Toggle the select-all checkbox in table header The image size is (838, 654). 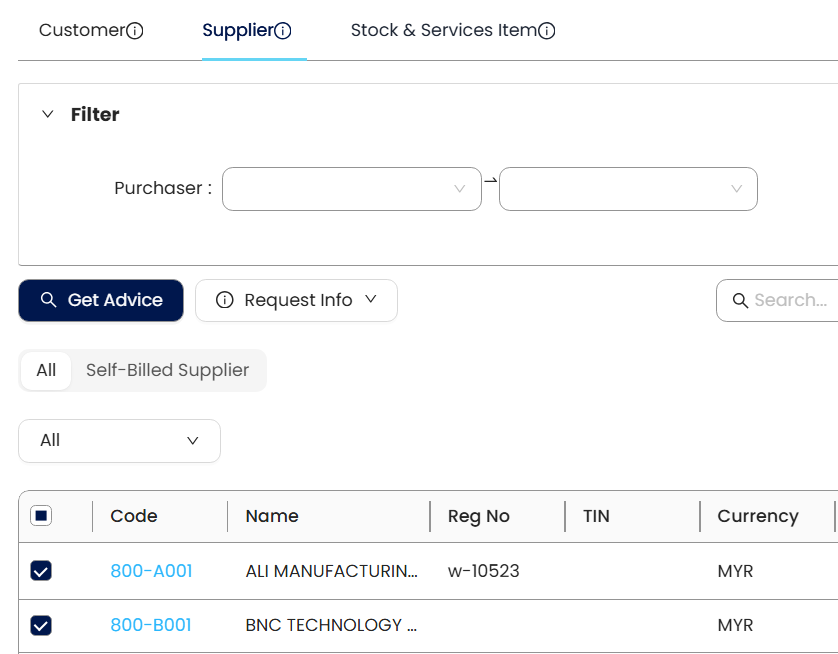point(42,516)
